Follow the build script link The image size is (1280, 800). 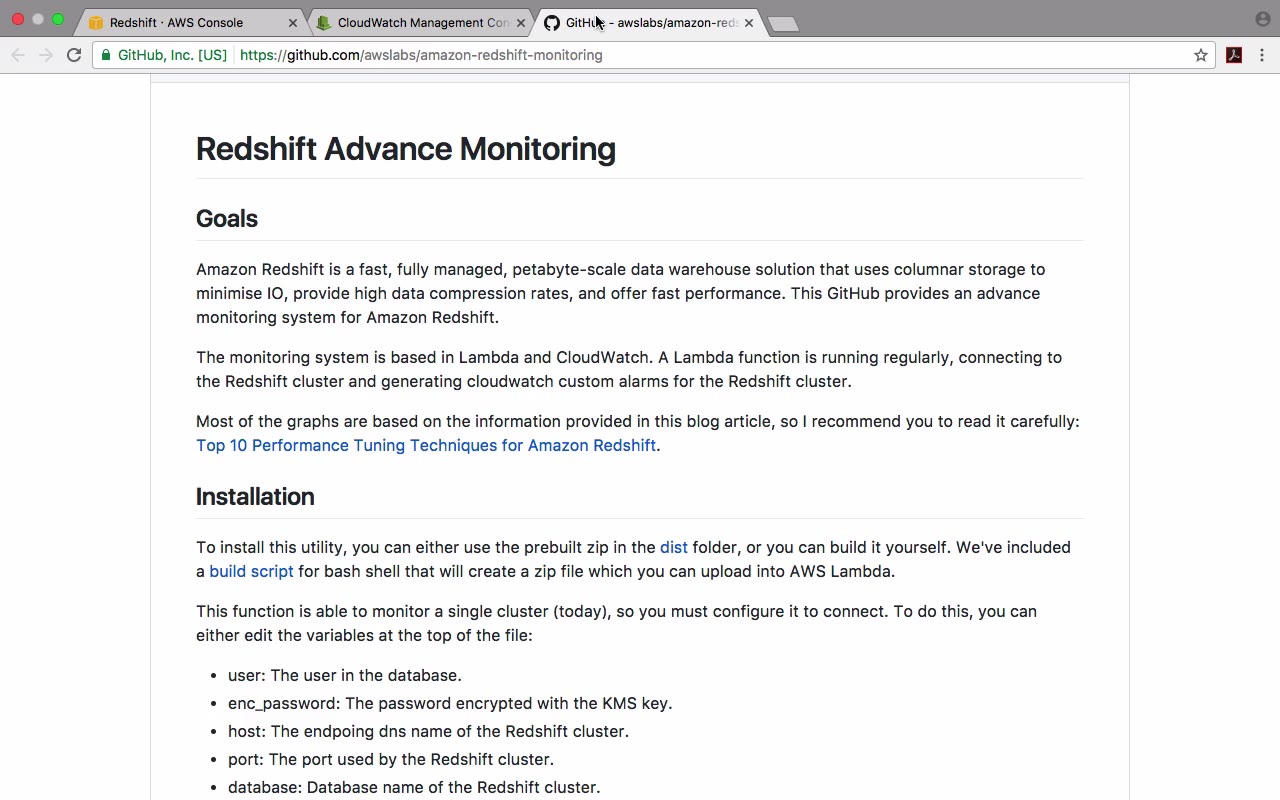pyautogui.click(x=251, y=571)
